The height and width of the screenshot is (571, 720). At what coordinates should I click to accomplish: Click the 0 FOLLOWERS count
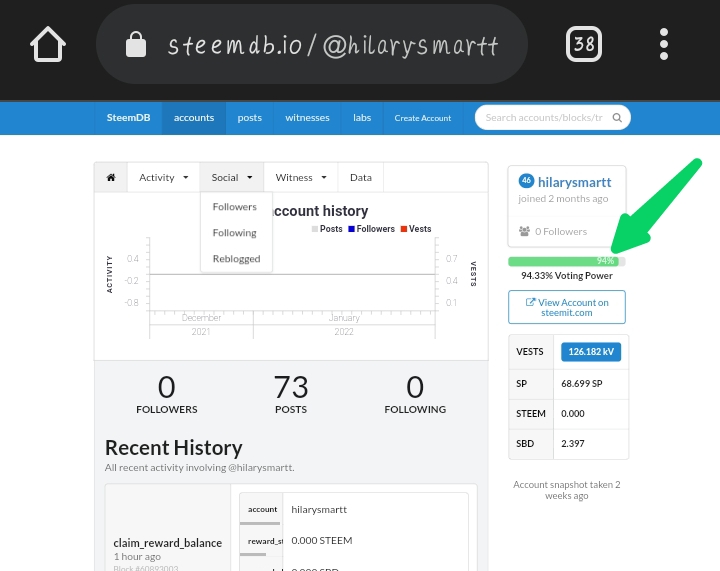[x=167, y=394]
